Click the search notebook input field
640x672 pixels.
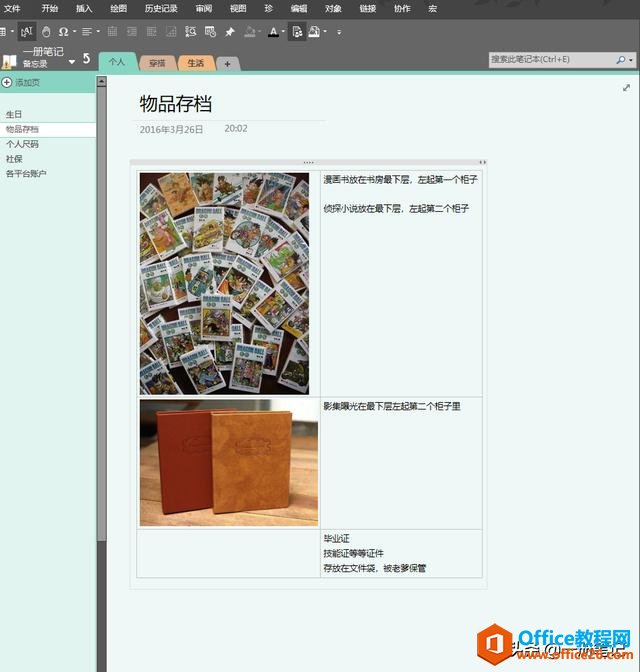[x=550, y=60]
